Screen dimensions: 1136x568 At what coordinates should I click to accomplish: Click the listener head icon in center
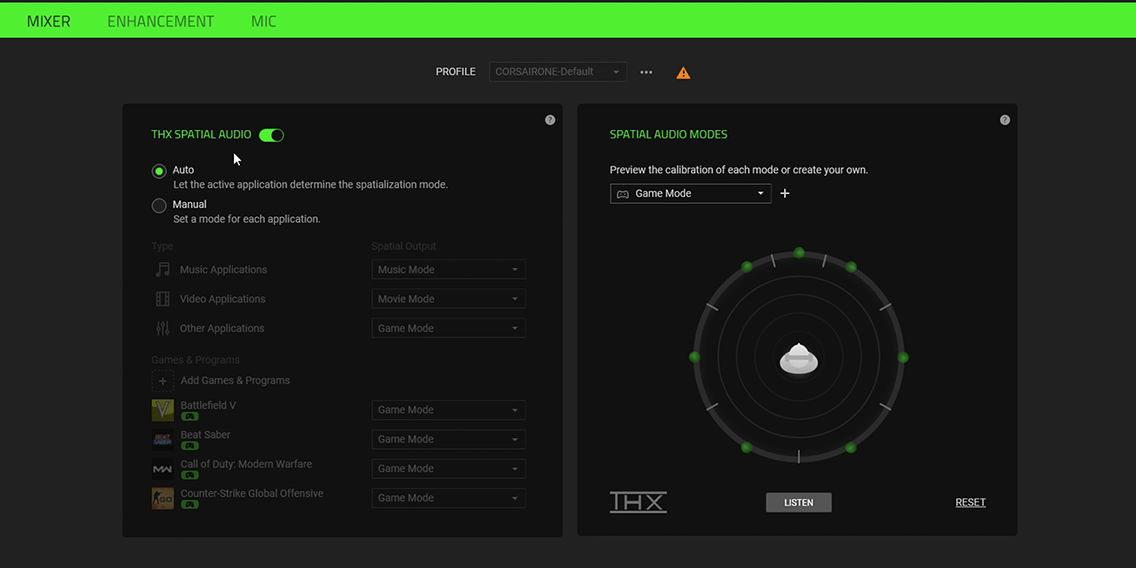[798, 359]
